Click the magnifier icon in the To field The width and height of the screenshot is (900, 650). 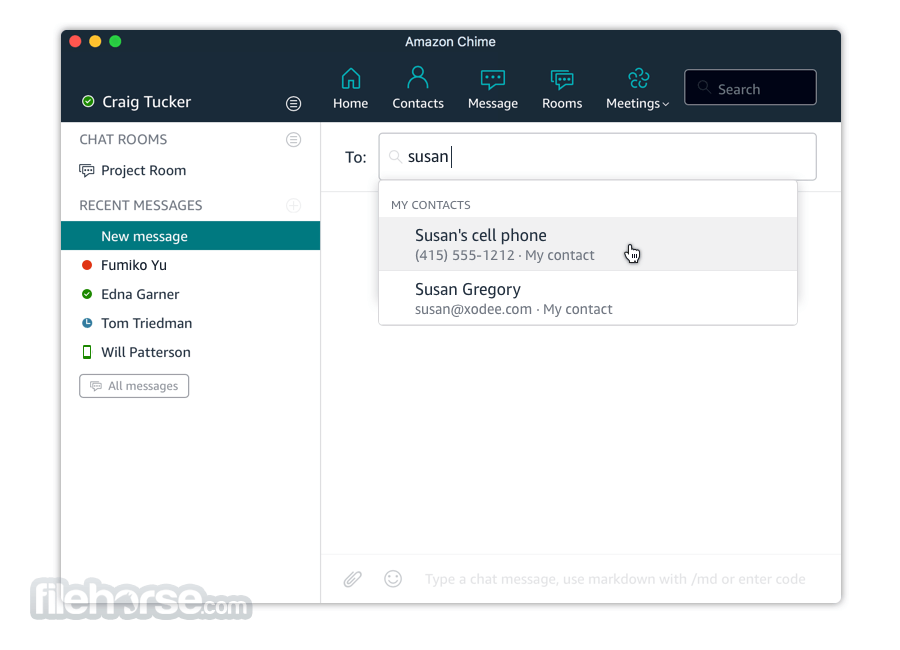point(395,157)
